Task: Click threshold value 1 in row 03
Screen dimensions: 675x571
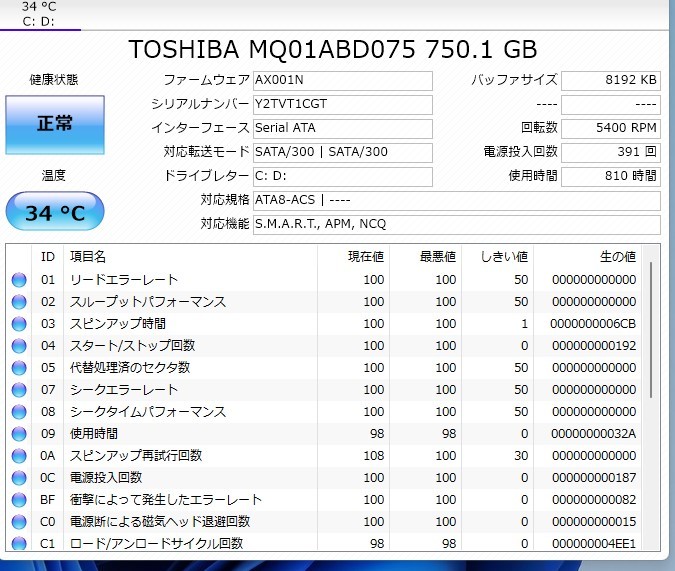Action: click(x=524, y=324)
